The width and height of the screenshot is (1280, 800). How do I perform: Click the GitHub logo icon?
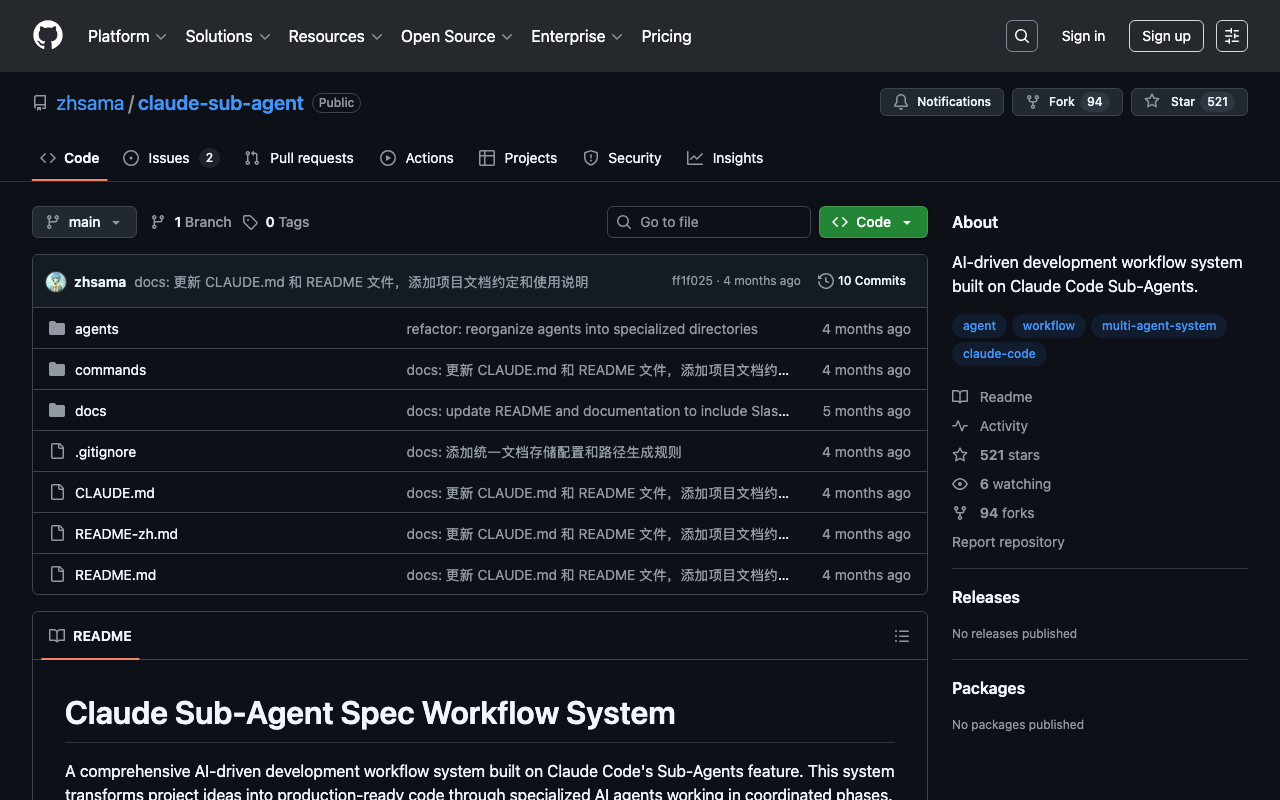48,36
